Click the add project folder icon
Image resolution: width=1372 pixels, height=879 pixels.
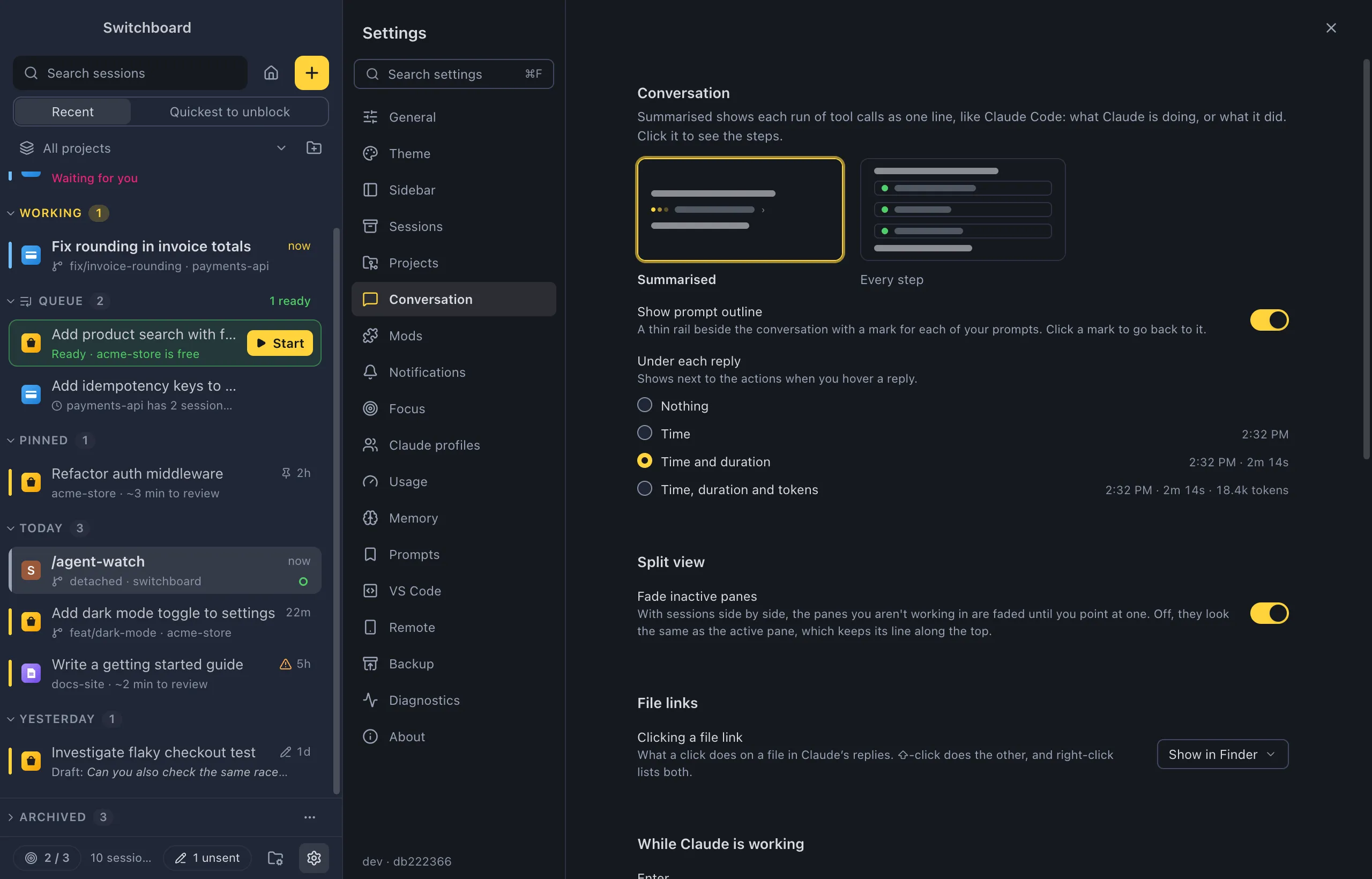314,148
